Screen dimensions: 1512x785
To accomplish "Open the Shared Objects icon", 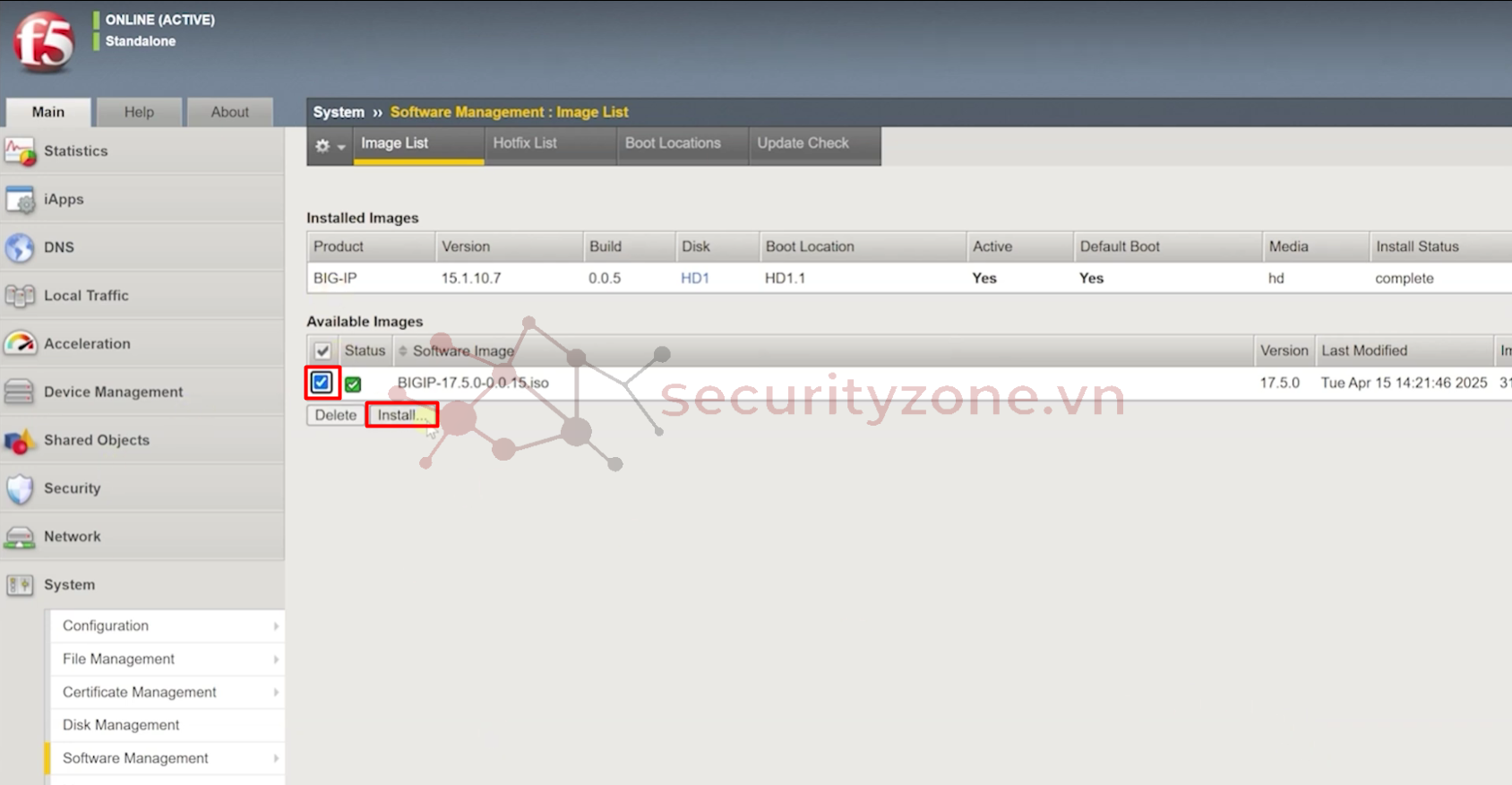I will coord(20,440).
